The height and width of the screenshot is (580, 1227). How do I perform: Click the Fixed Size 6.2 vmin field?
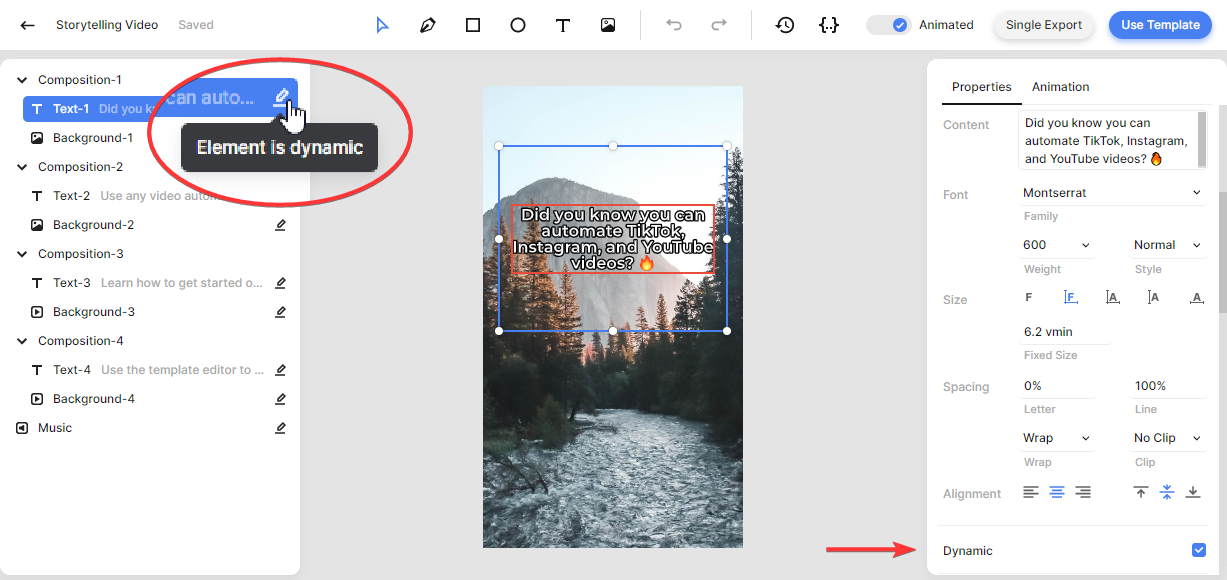(1064, 332)
